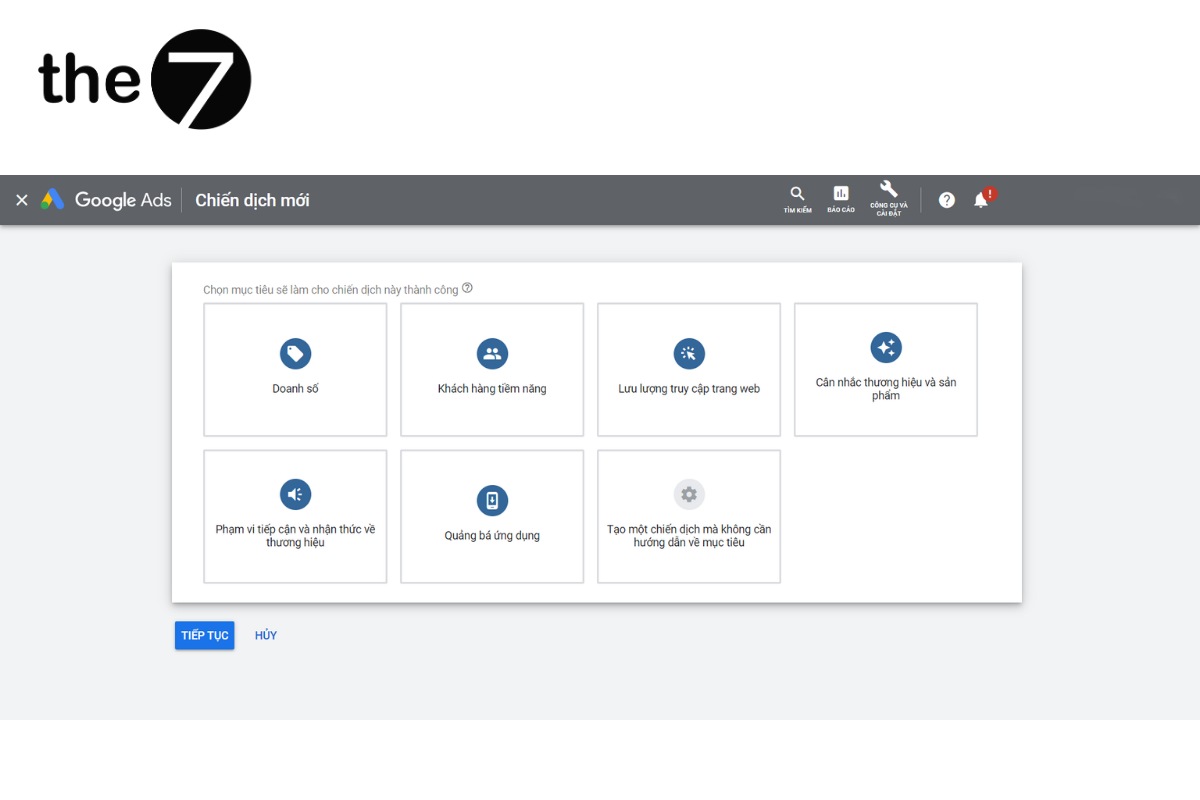The image size is (1200, 800).
Task: Open tools and settings wrench icon
Action: coord(888,191)
